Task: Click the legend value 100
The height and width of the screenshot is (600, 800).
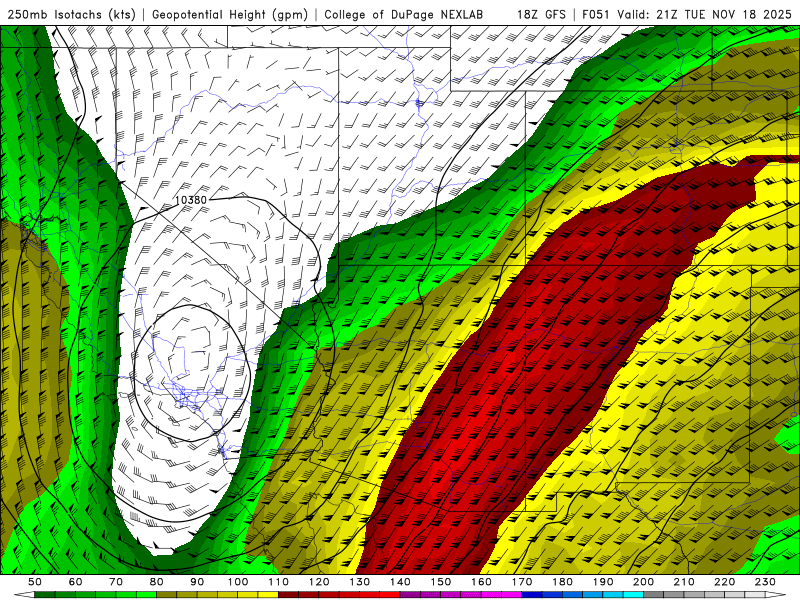Action: (238, 582)
